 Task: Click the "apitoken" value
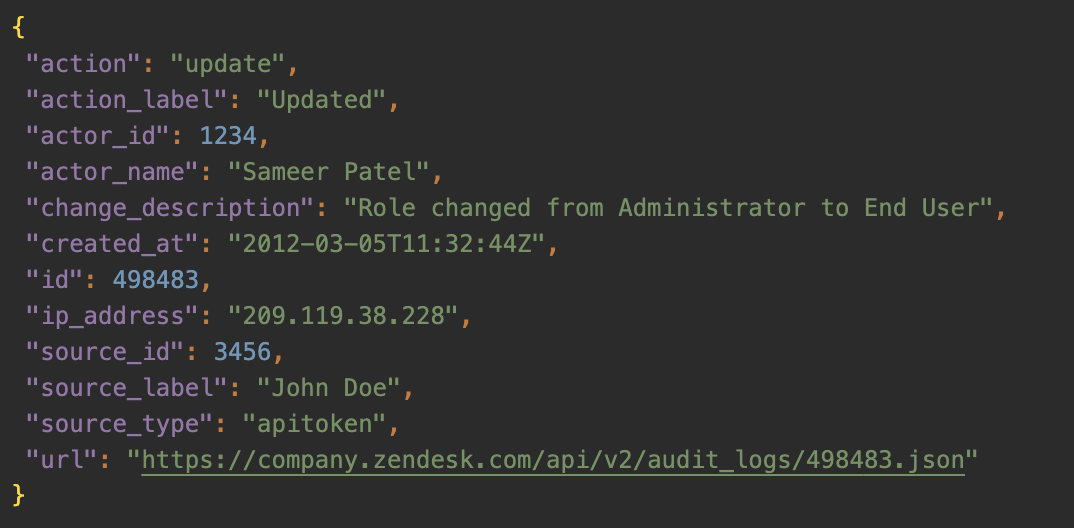(x=314, y=424)
